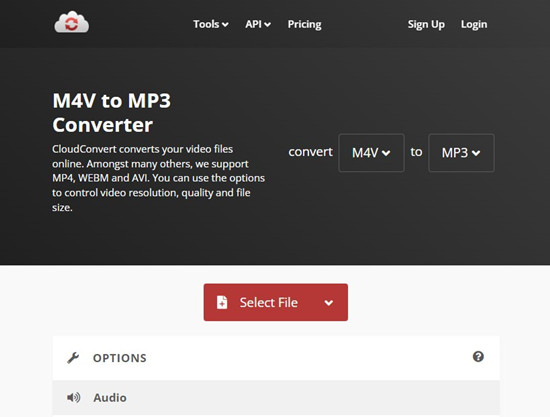Open the MP3 target format dropdown

[x=461, y=153]
